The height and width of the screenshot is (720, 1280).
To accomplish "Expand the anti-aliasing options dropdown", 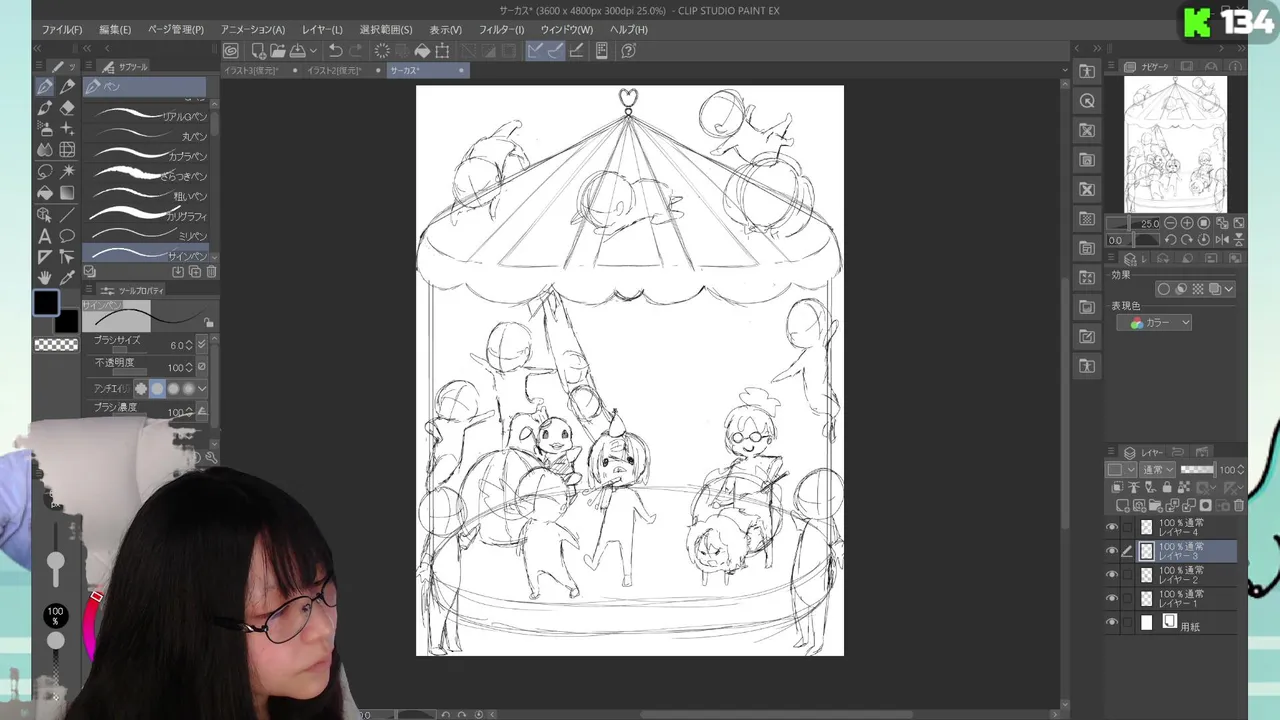I will 202,389.
